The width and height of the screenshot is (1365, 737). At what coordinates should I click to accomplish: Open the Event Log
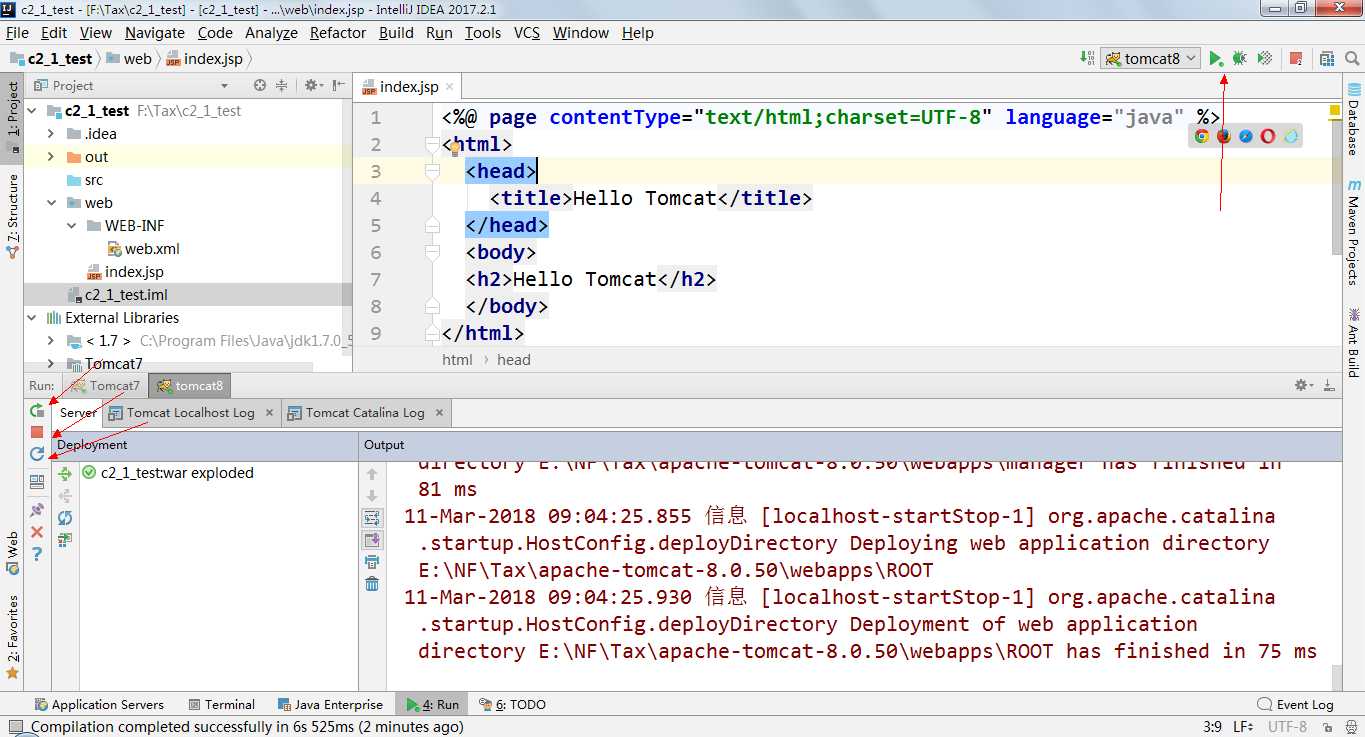(1296, 704)
